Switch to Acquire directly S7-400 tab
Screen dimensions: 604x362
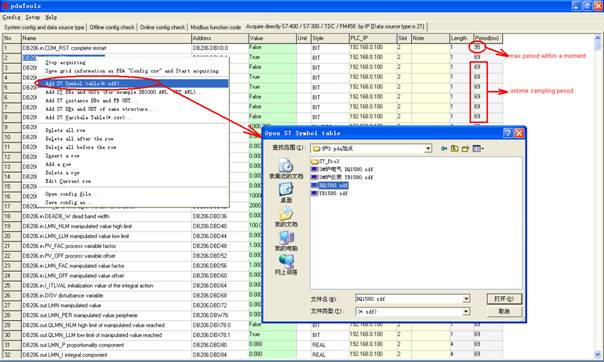click(335, 27)
